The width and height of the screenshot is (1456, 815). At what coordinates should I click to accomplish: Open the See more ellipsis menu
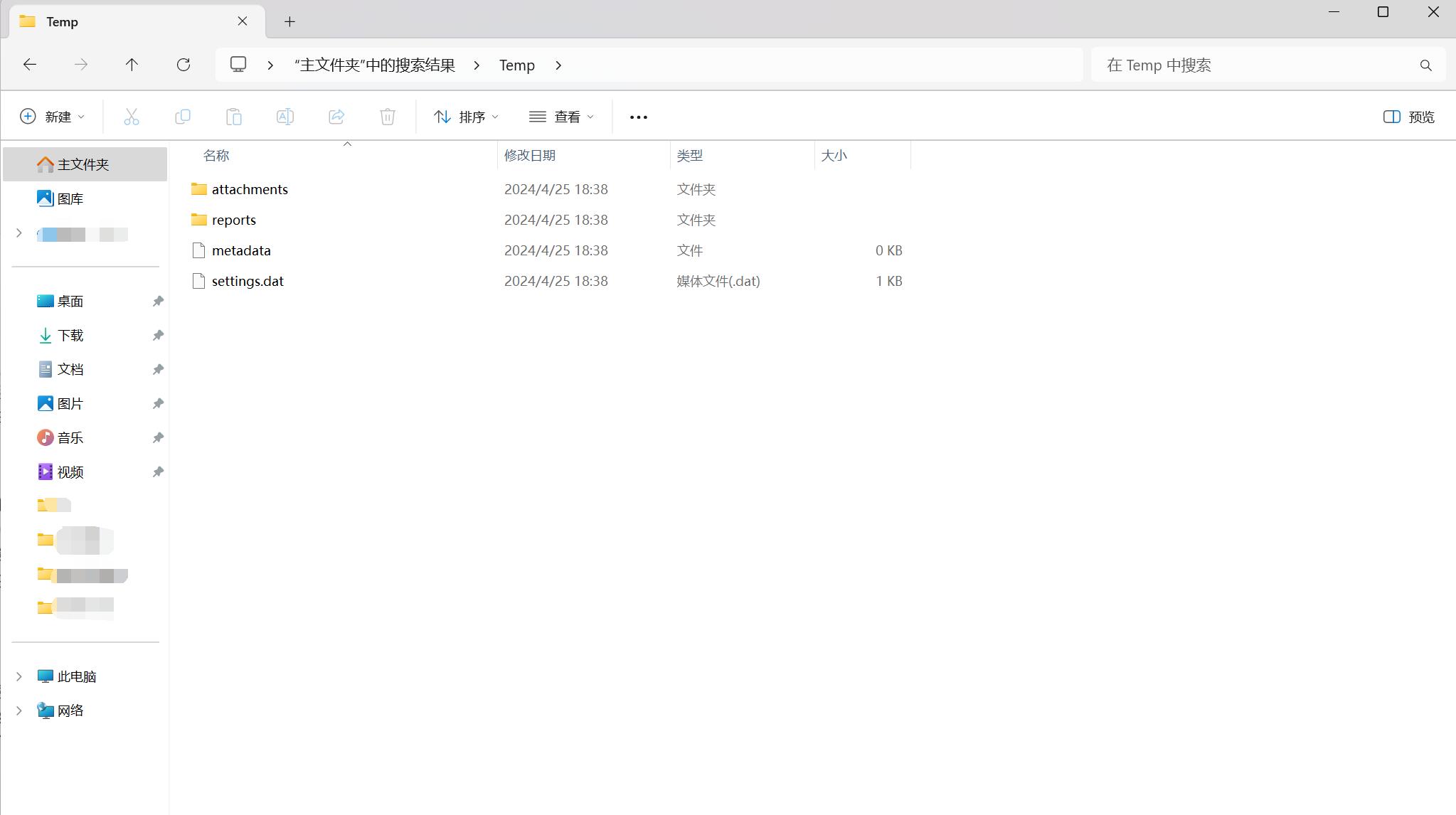click(639, 117)
